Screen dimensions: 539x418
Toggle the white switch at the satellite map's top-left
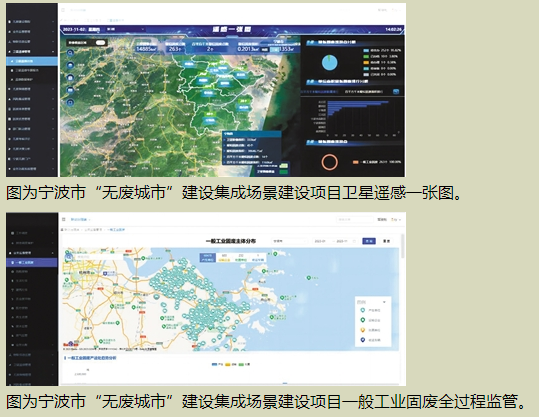(100, 43)
